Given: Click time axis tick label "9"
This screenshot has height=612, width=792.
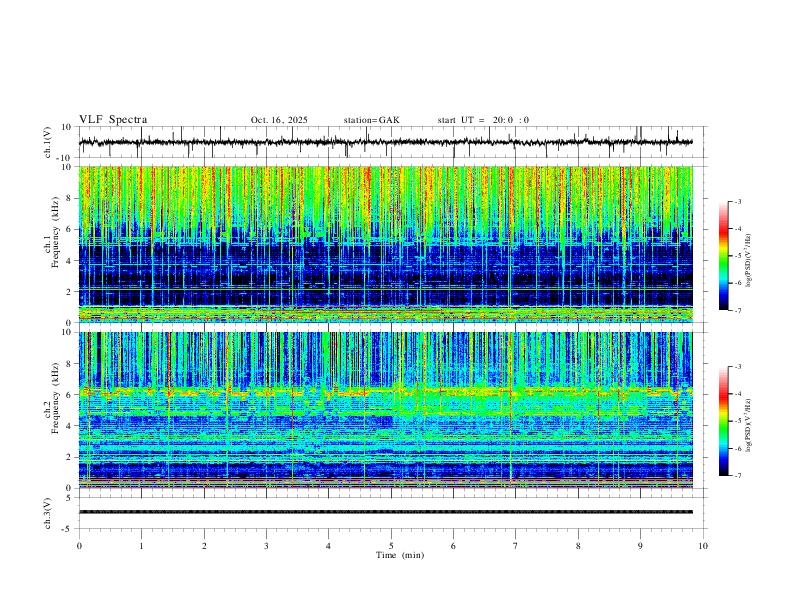Looking at the screenshot, I should point(640,546).
